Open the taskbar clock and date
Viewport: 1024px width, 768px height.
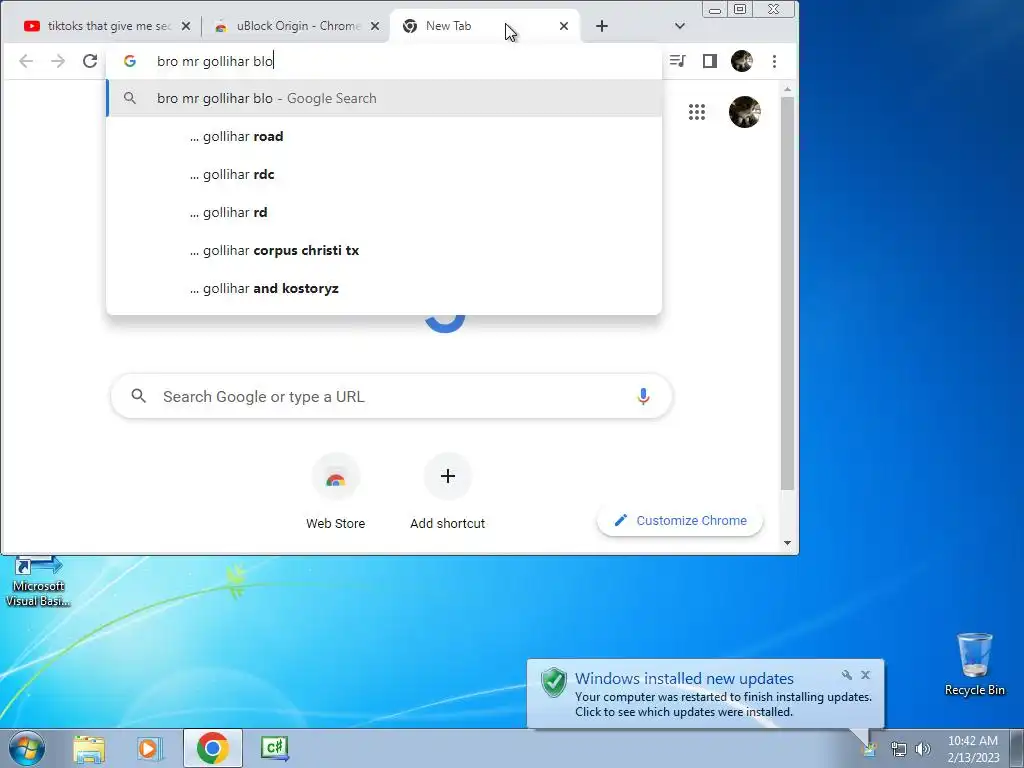coord(973,749)
